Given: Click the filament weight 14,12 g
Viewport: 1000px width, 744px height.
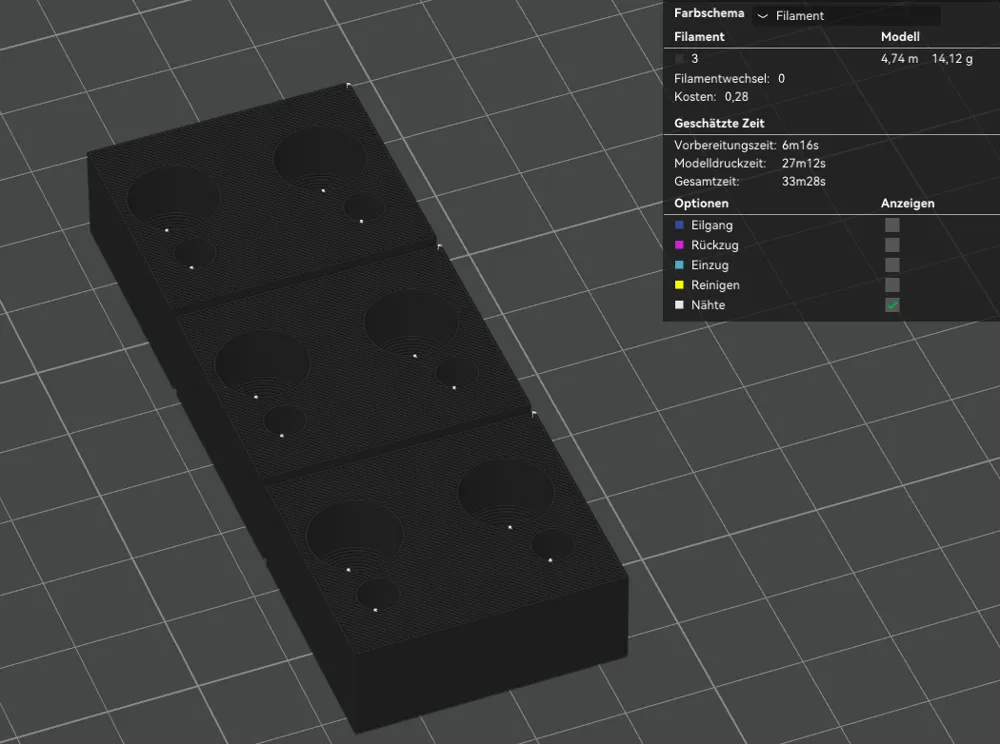Looking at the screenshot, I should pyautogui.click(x=952, y=59).
